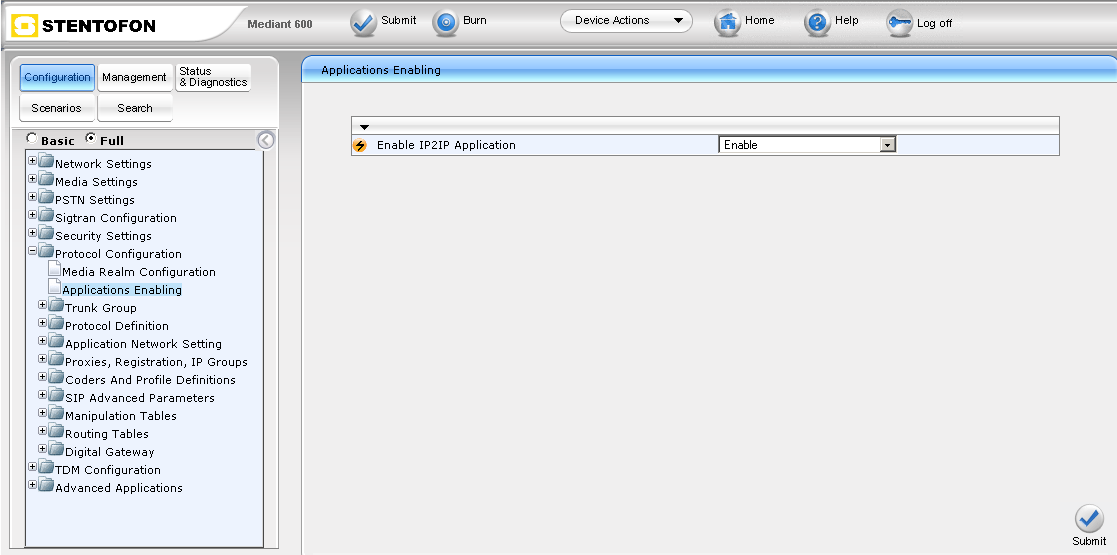Select the Basic view radio button
The height and width of the screenshot is (555, 1117).
[x=32, y=138]
